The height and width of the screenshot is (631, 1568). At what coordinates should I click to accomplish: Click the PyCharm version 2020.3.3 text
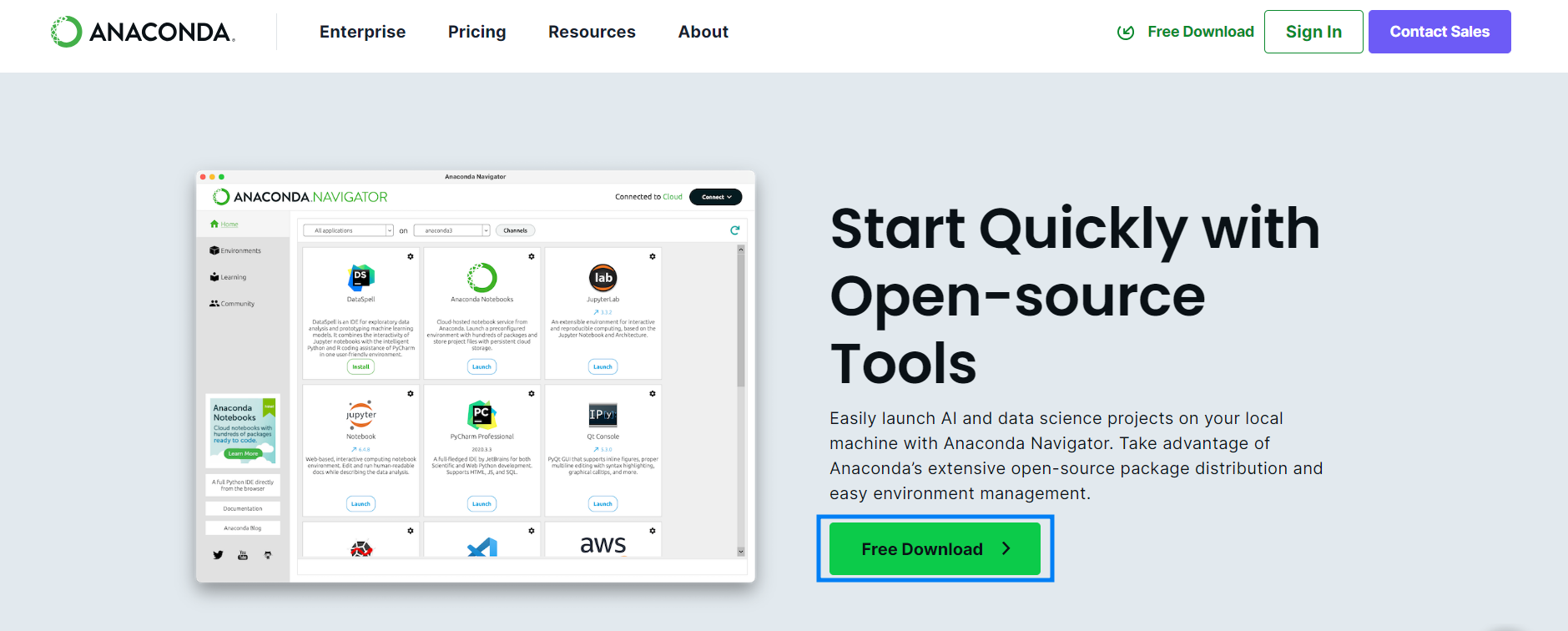click(481, 449)
